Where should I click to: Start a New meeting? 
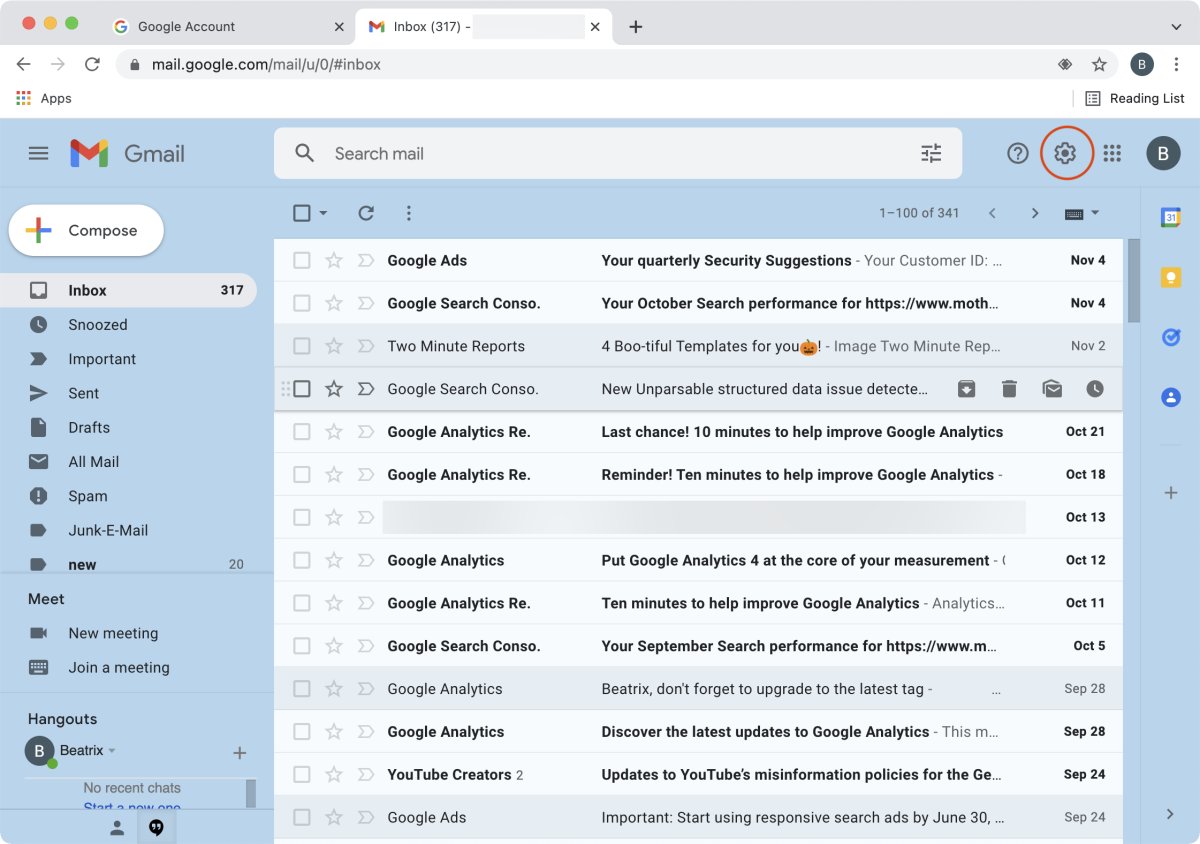tap(113, 633)
